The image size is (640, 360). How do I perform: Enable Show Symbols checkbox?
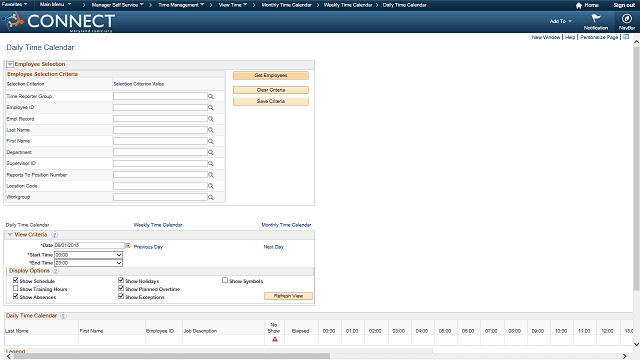(225, 280)
